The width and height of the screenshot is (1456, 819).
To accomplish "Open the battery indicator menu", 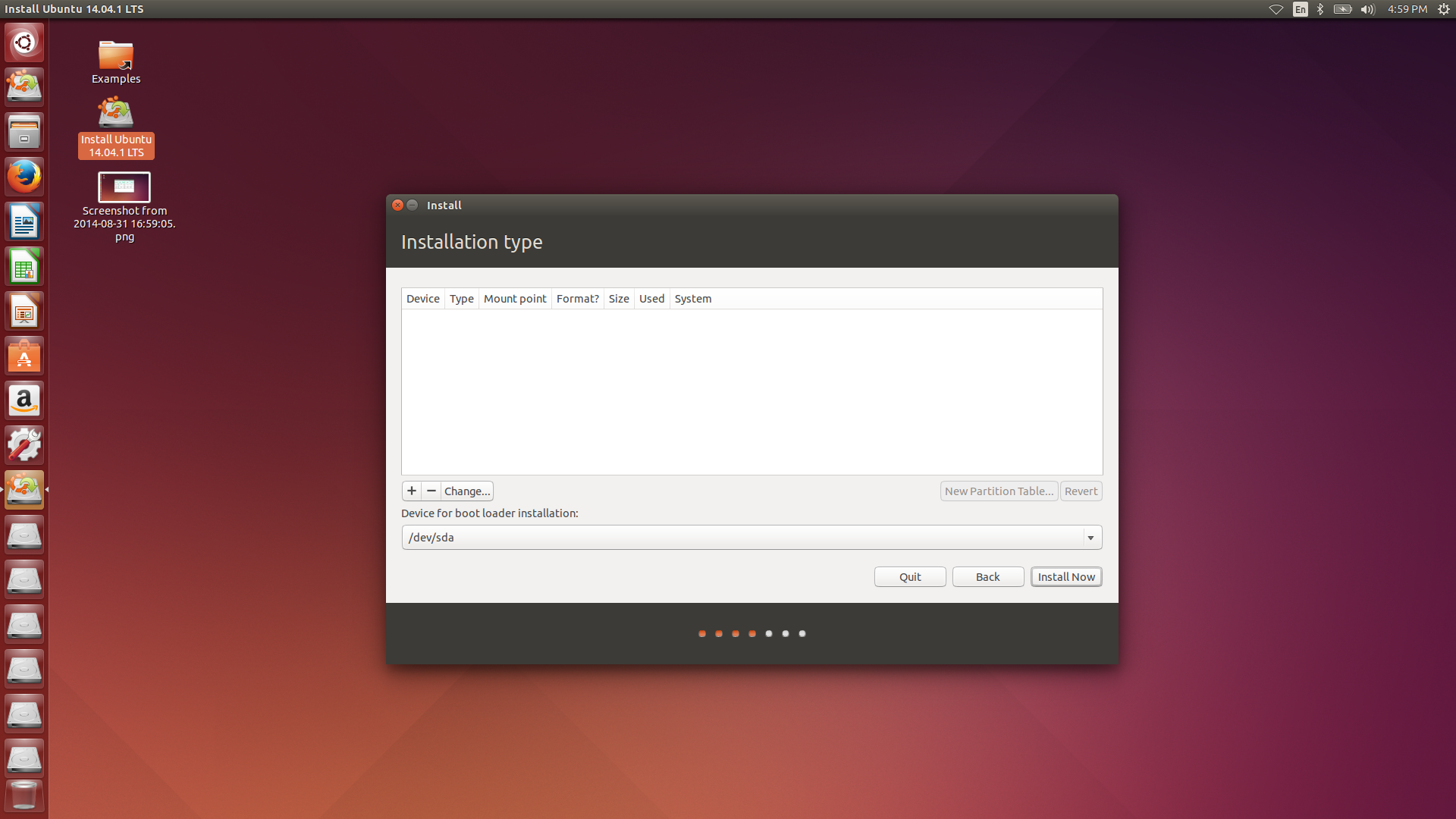I will point(1343,9).
